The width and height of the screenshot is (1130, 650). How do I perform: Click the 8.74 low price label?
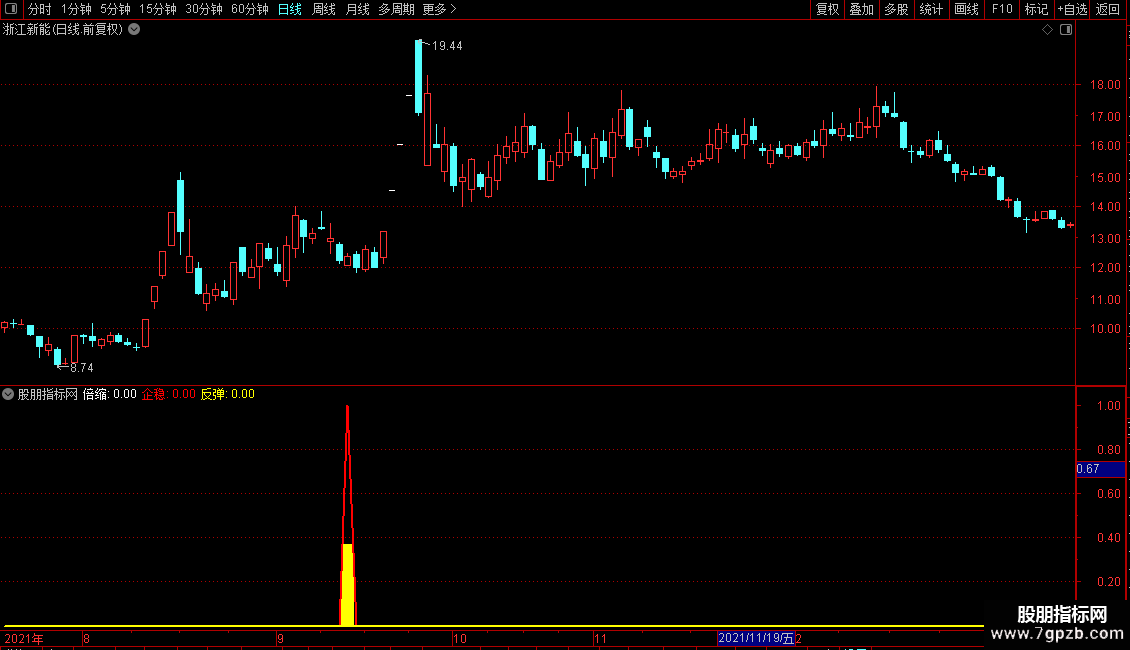[81, 368]
